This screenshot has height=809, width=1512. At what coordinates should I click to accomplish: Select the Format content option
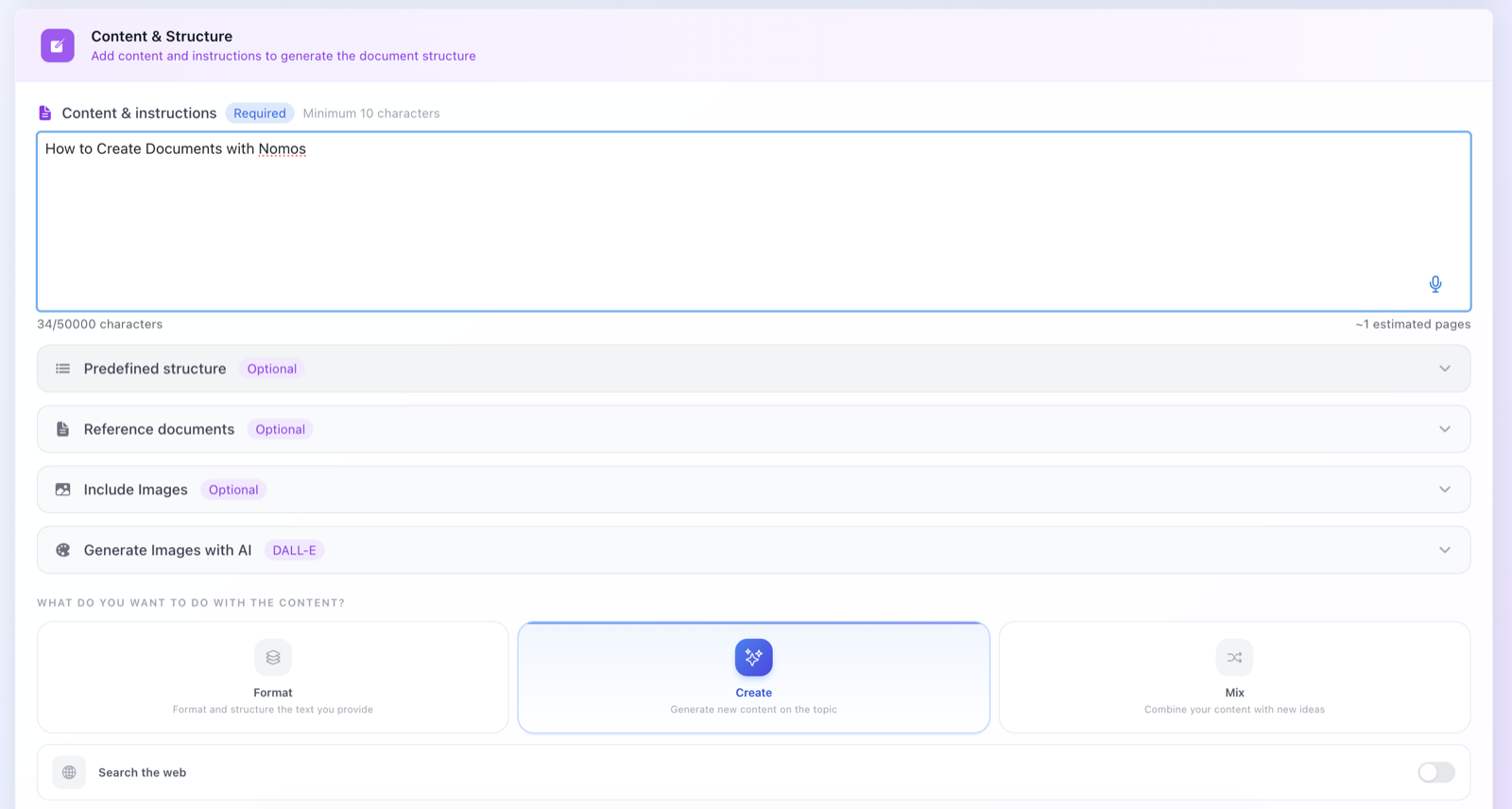(273, 677)
